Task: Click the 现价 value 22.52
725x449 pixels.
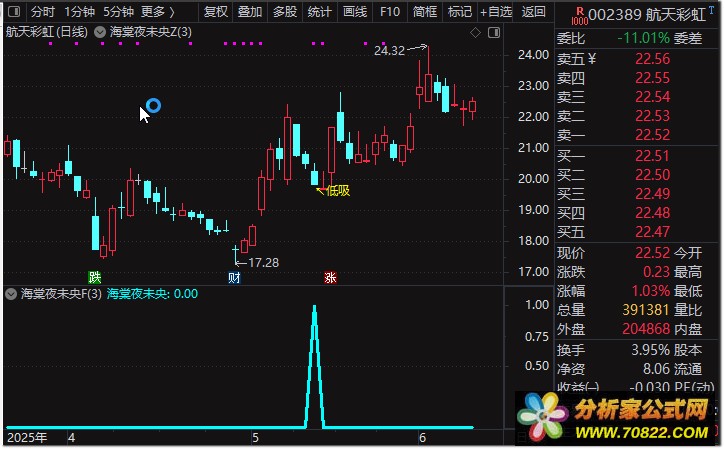Action: tap(652, 253)
